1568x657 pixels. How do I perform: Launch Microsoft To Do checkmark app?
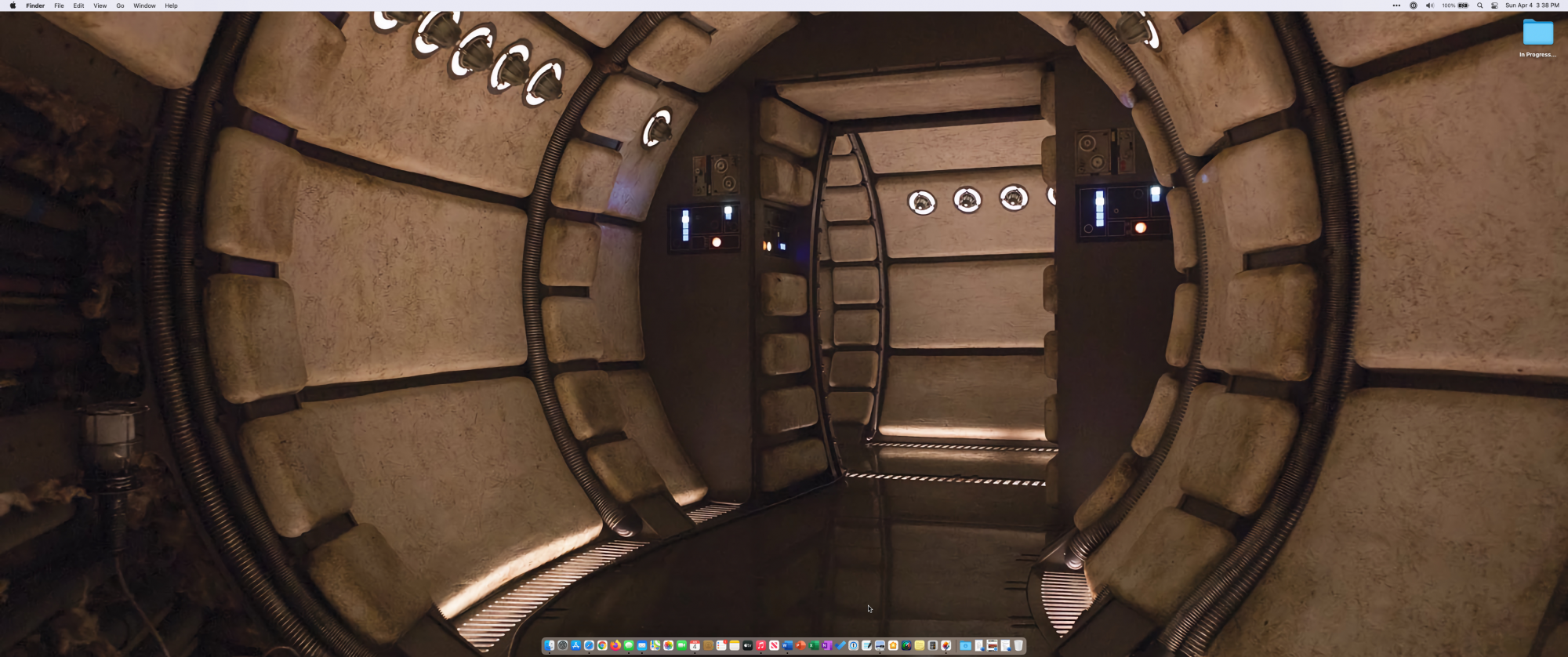[x=840, y=645]
